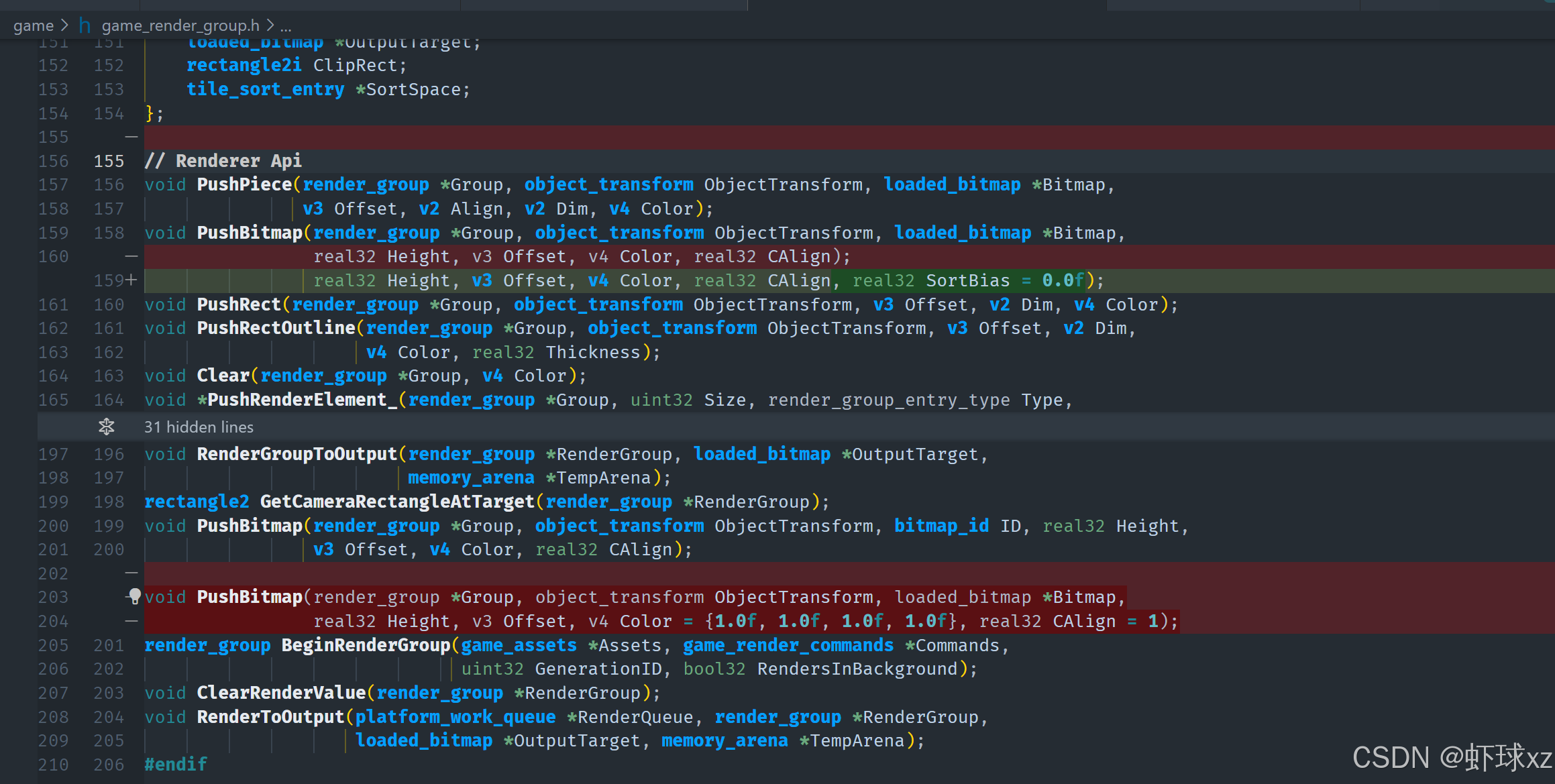Click original line number 203 in gutter
The image size is (1555, 784).
pos(54,597)
